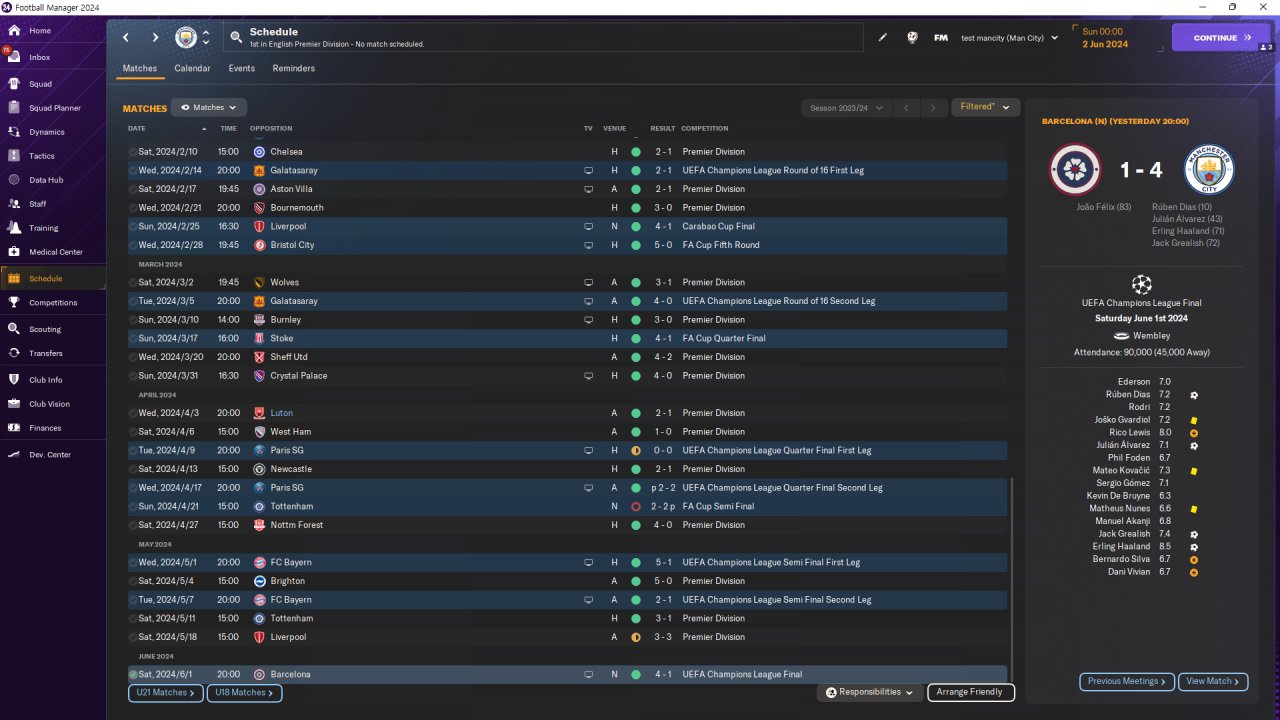Open the Matches view dropdown

[x=209, y=107]
